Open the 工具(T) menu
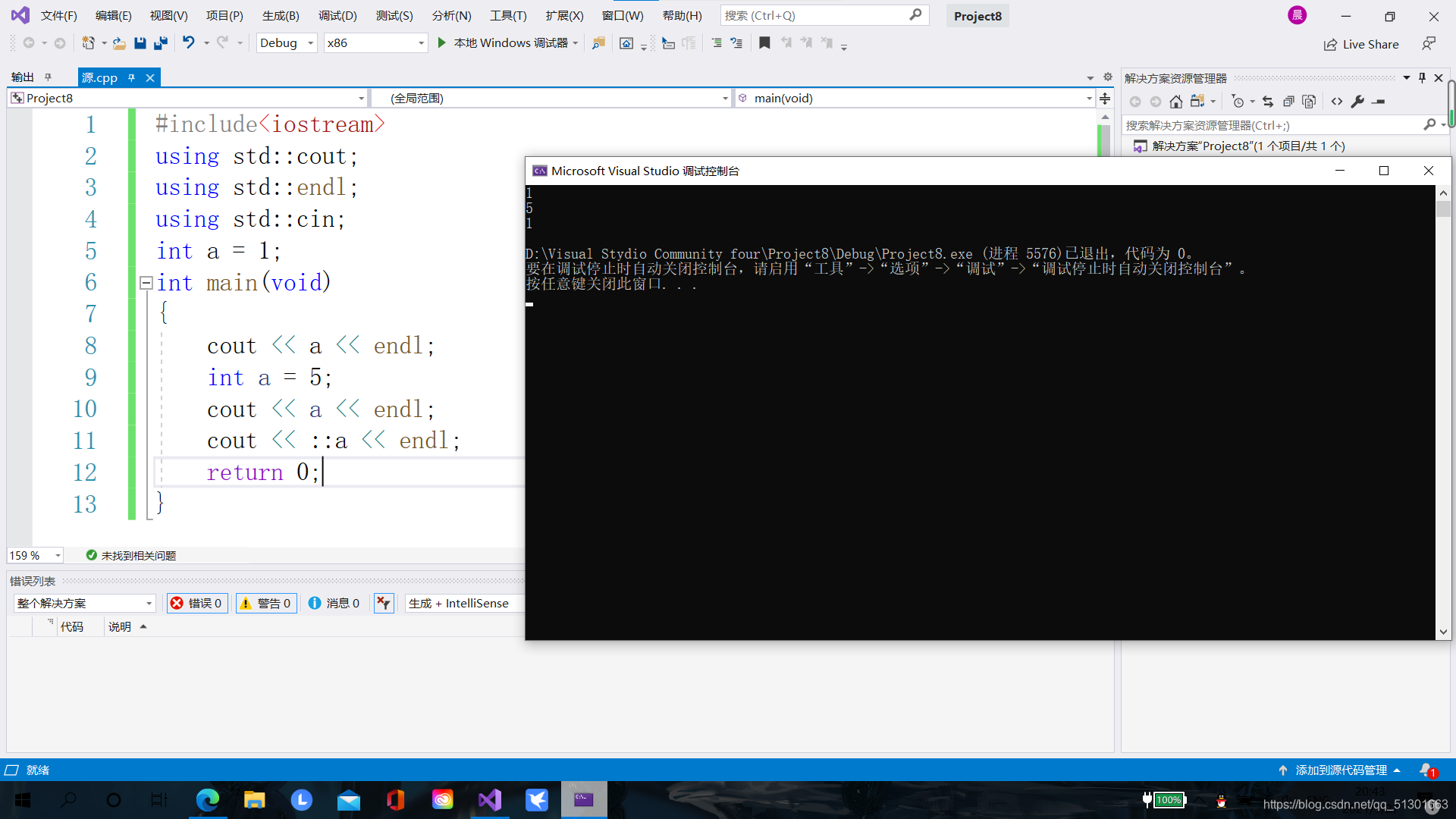 pos(508,15)
